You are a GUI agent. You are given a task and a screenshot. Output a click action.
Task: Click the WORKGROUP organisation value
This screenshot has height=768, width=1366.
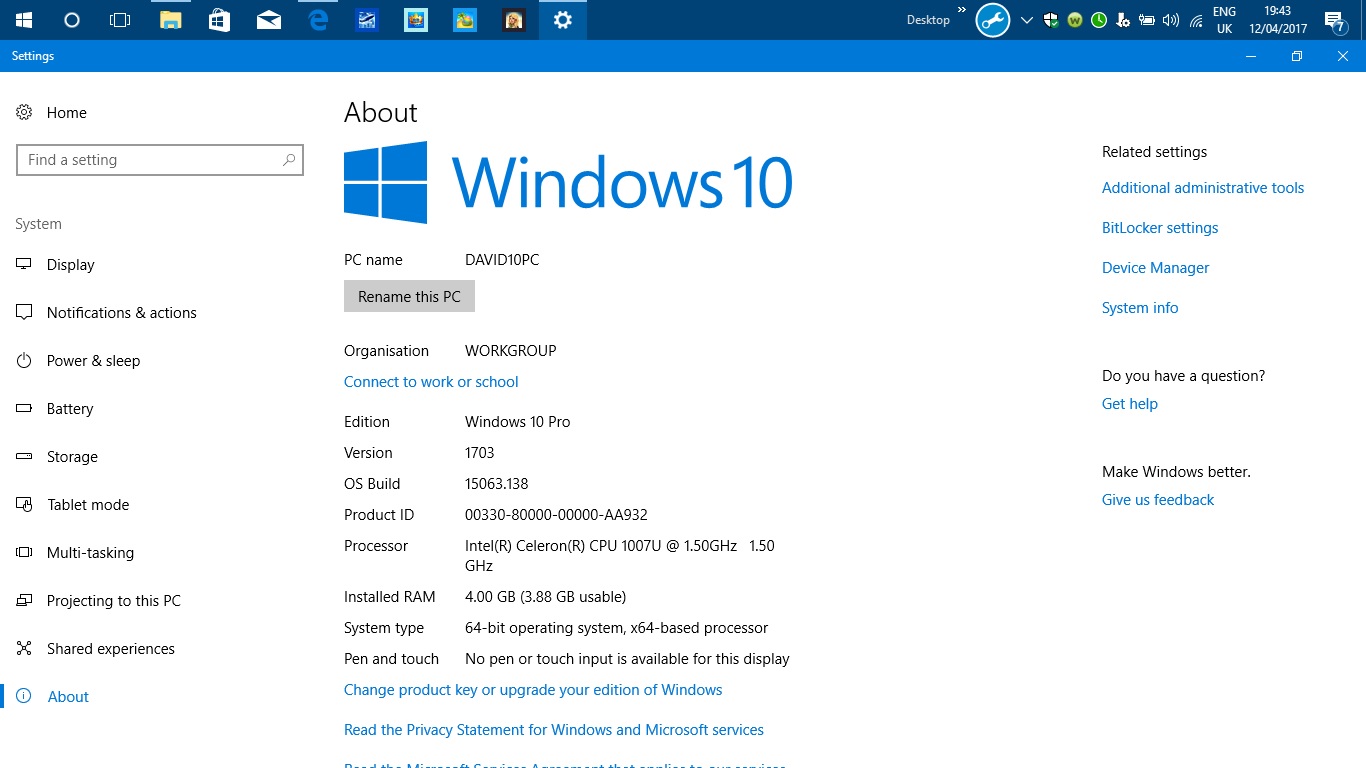point(511,351)
